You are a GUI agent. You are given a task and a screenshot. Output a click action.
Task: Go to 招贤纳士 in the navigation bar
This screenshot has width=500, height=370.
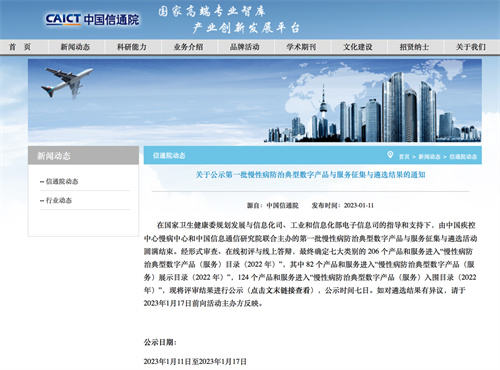coord(414,47)
